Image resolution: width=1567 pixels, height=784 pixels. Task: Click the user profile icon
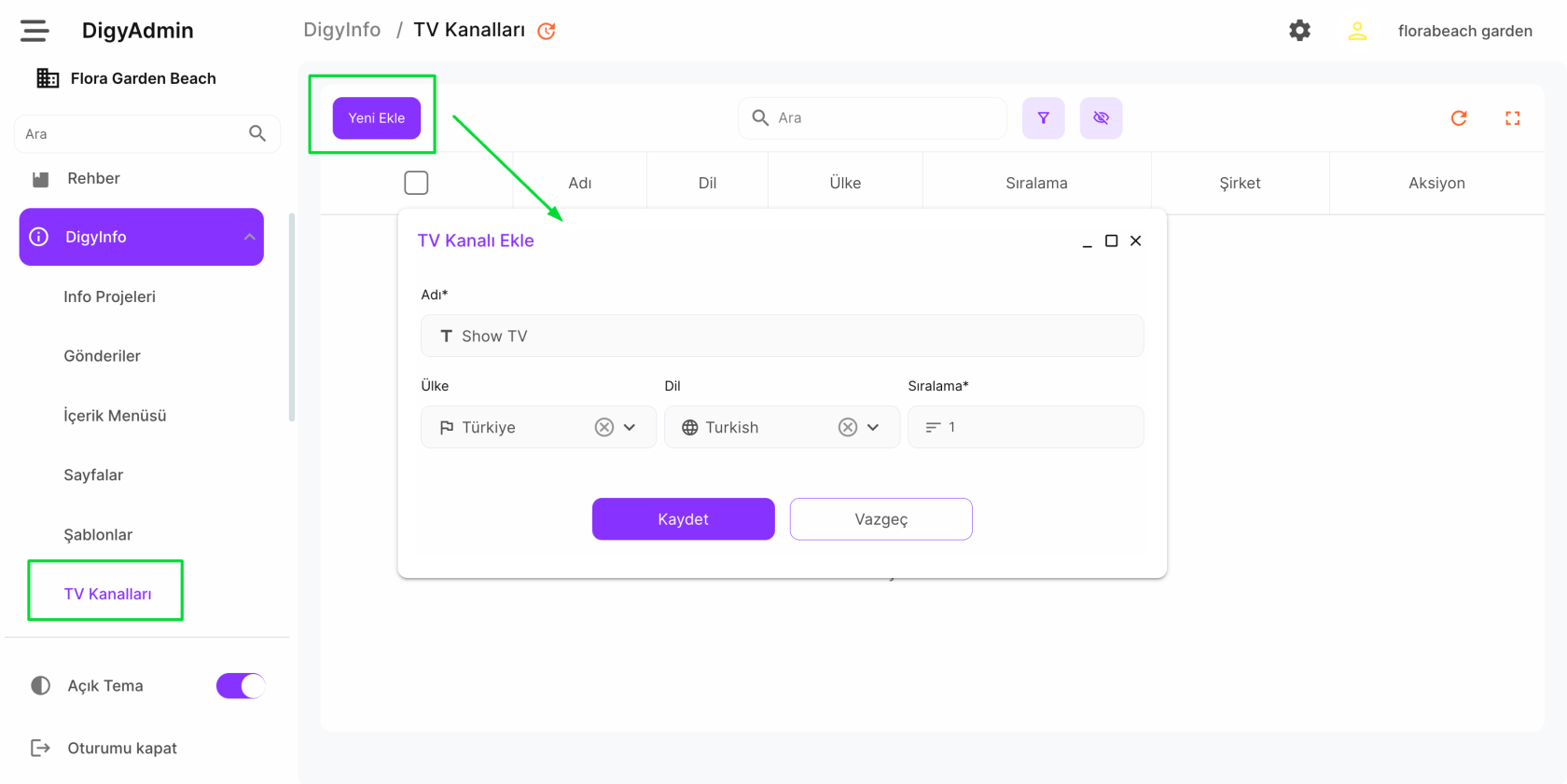pyautogui.click(x=1357, y=31)
